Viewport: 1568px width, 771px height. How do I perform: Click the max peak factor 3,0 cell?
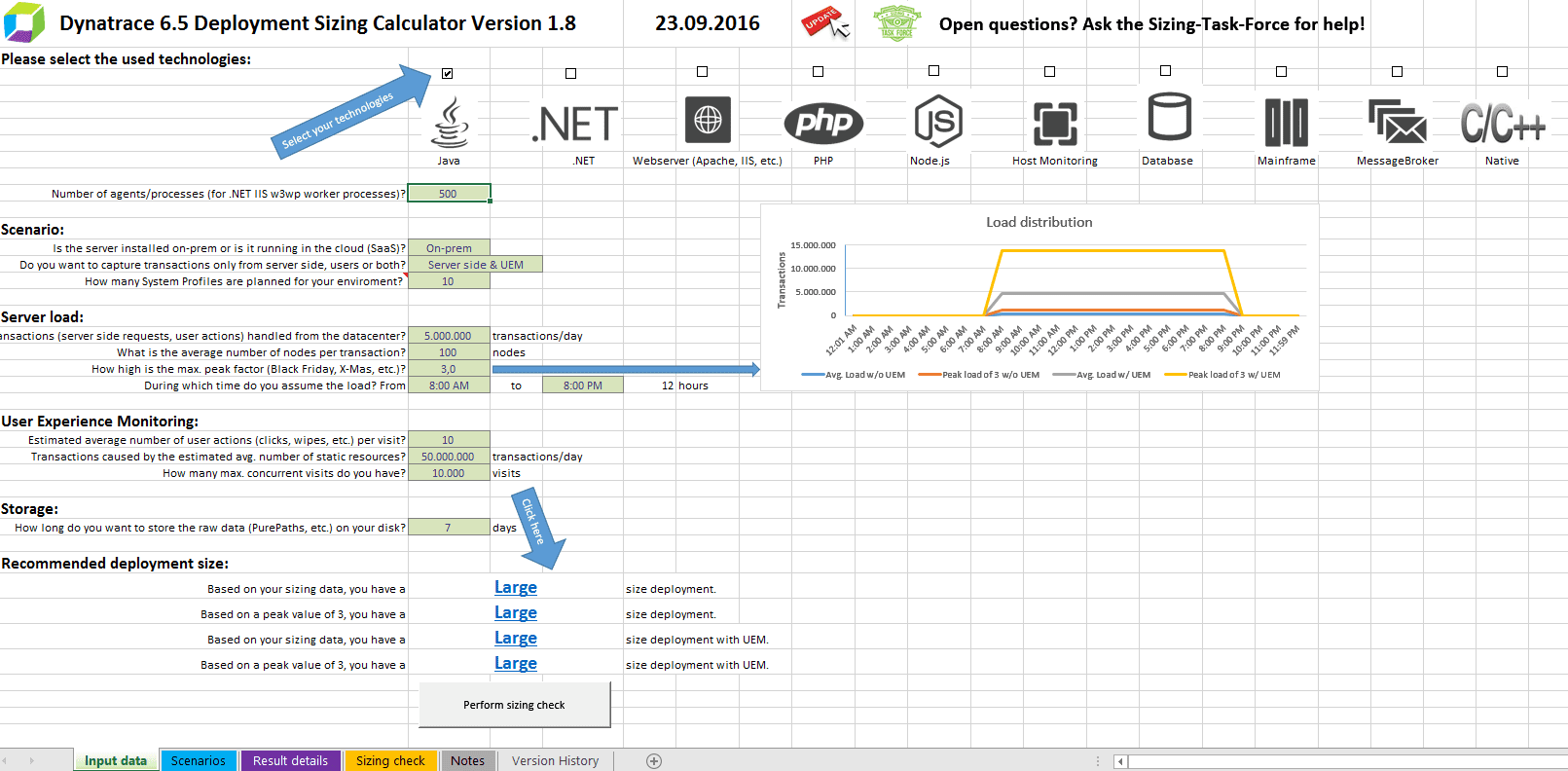click(449, 369)
